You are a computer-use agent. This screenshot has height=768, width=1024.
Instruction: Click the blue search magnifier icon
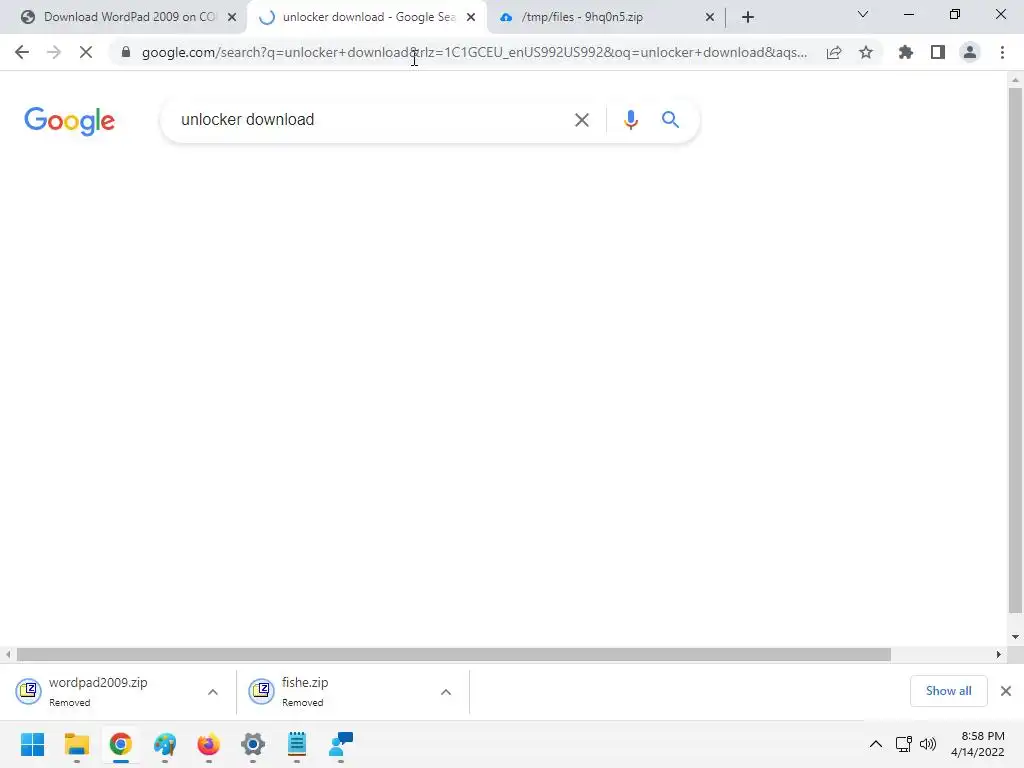[x=670, y=120]
